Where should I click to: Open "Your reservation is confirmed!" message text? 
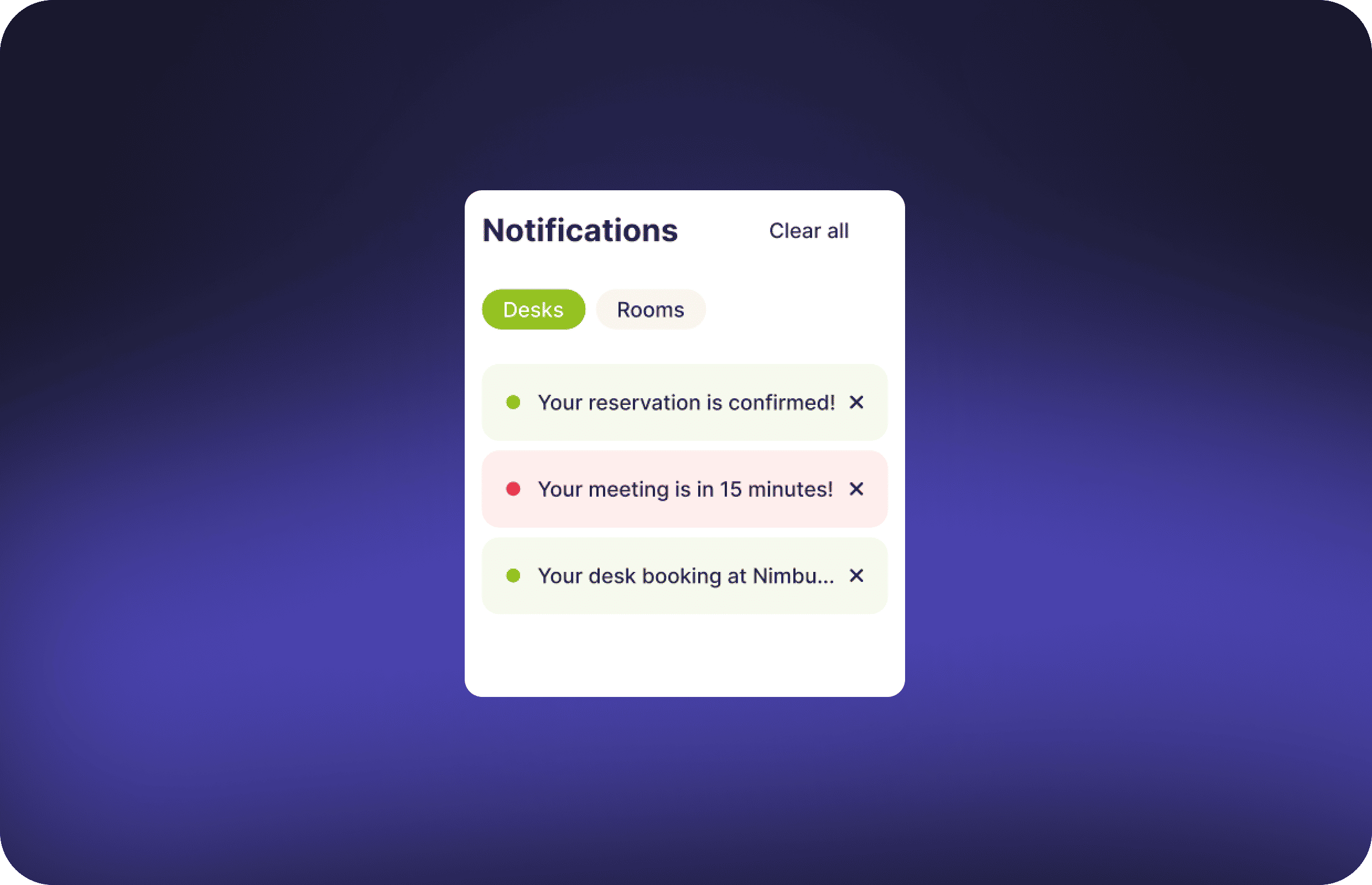point(685,403)
